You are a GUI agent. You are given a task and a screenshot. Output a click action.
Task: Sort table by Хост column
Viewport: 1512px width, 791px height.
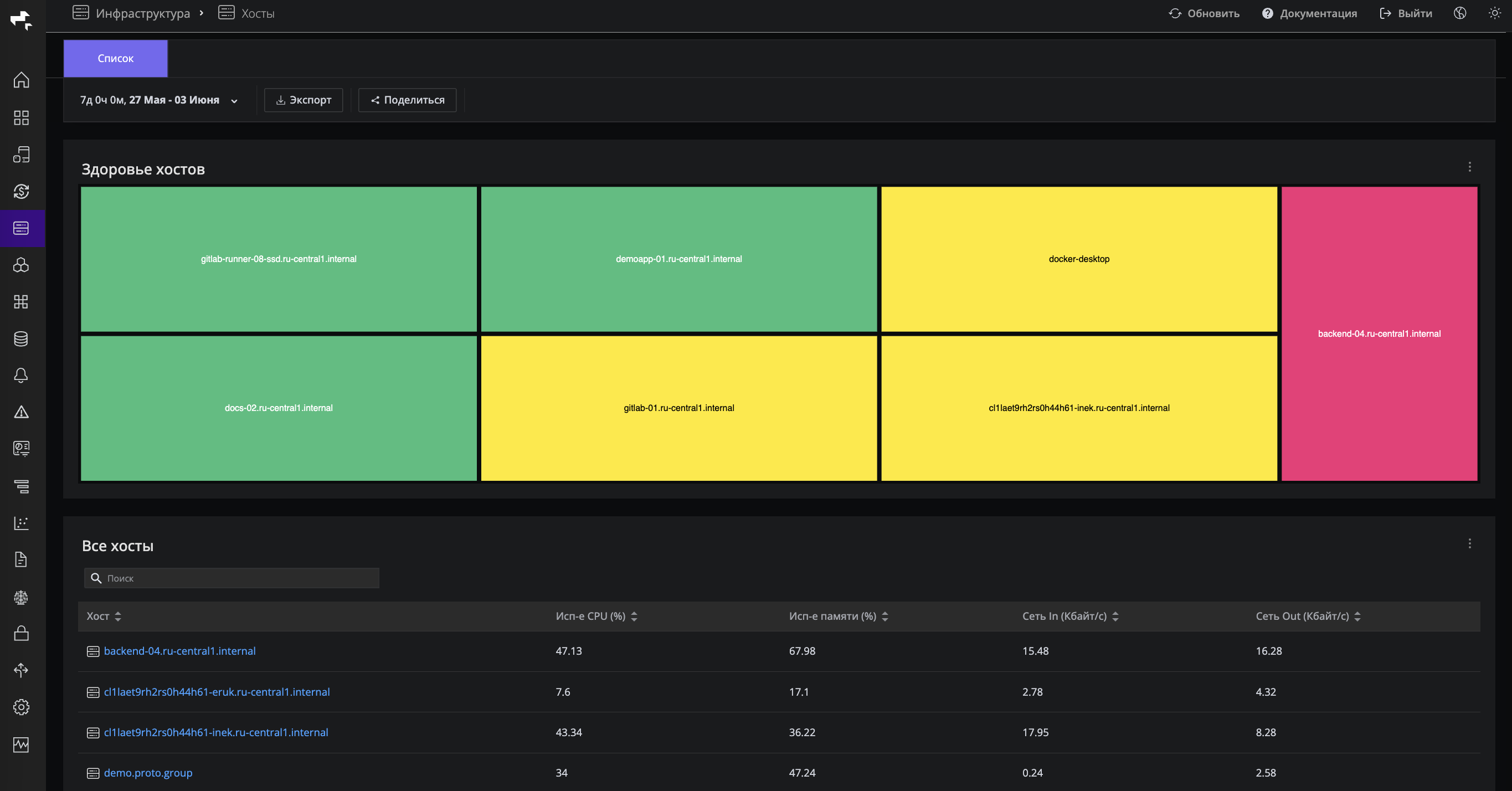pyautogui.click(x=104, y=616)
